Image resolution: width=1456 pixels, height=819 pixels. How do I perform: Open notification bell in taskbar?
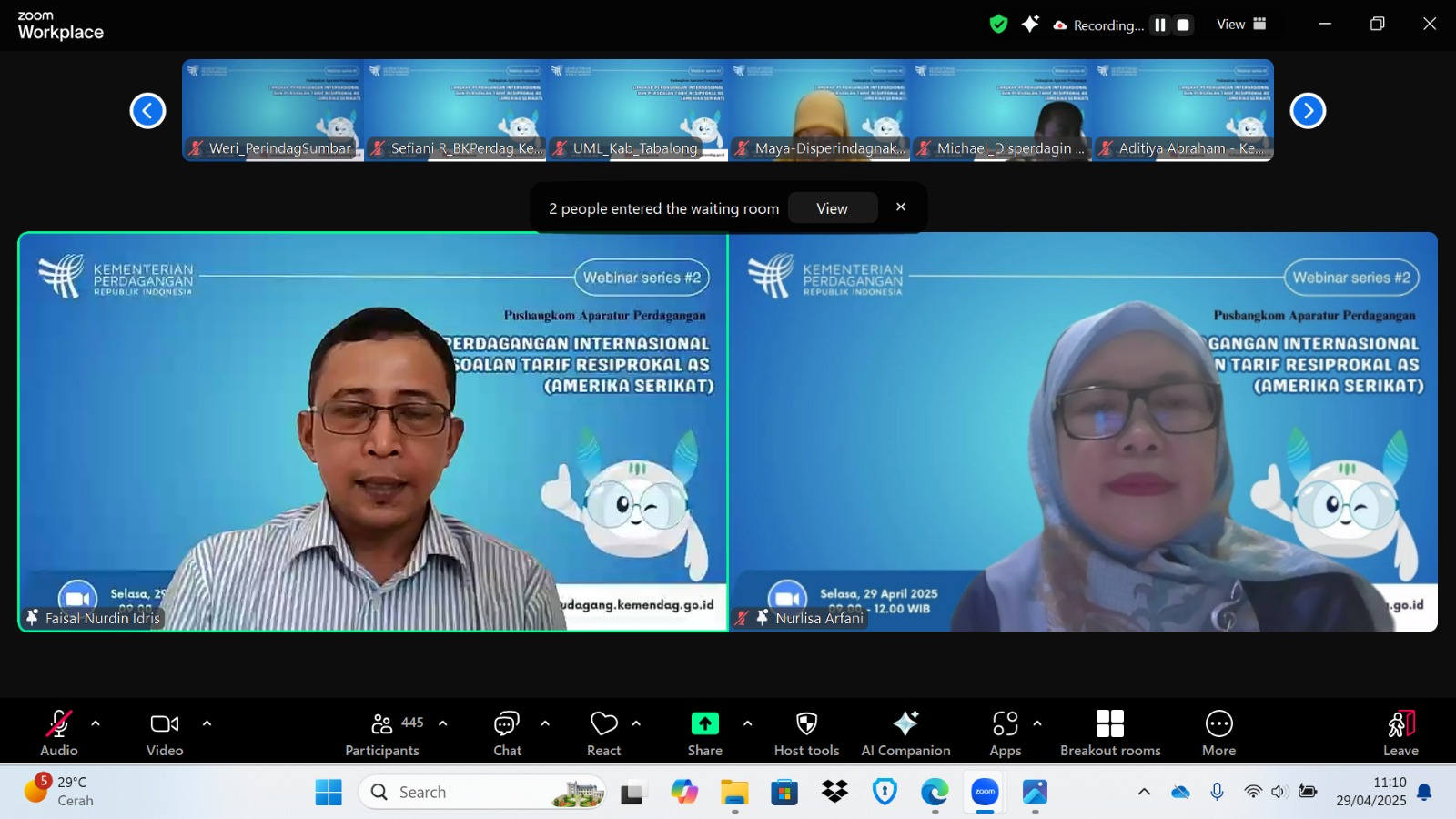[x=1425, y=792]
